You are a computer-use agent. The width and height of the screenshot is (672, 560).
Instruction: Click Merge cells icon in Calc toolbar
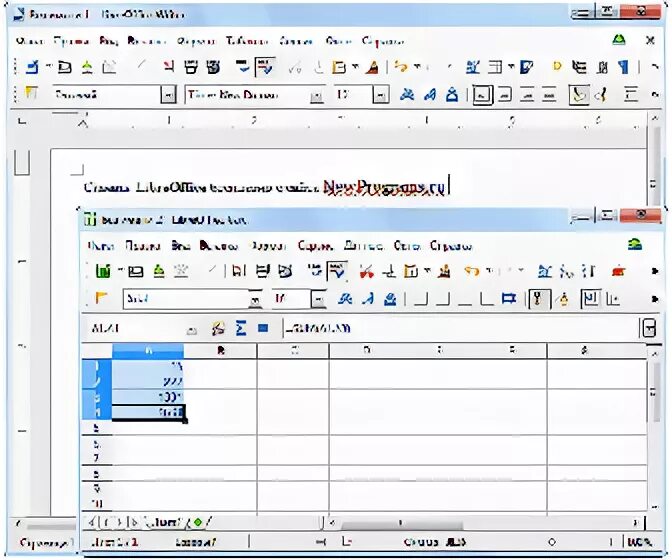509,299
